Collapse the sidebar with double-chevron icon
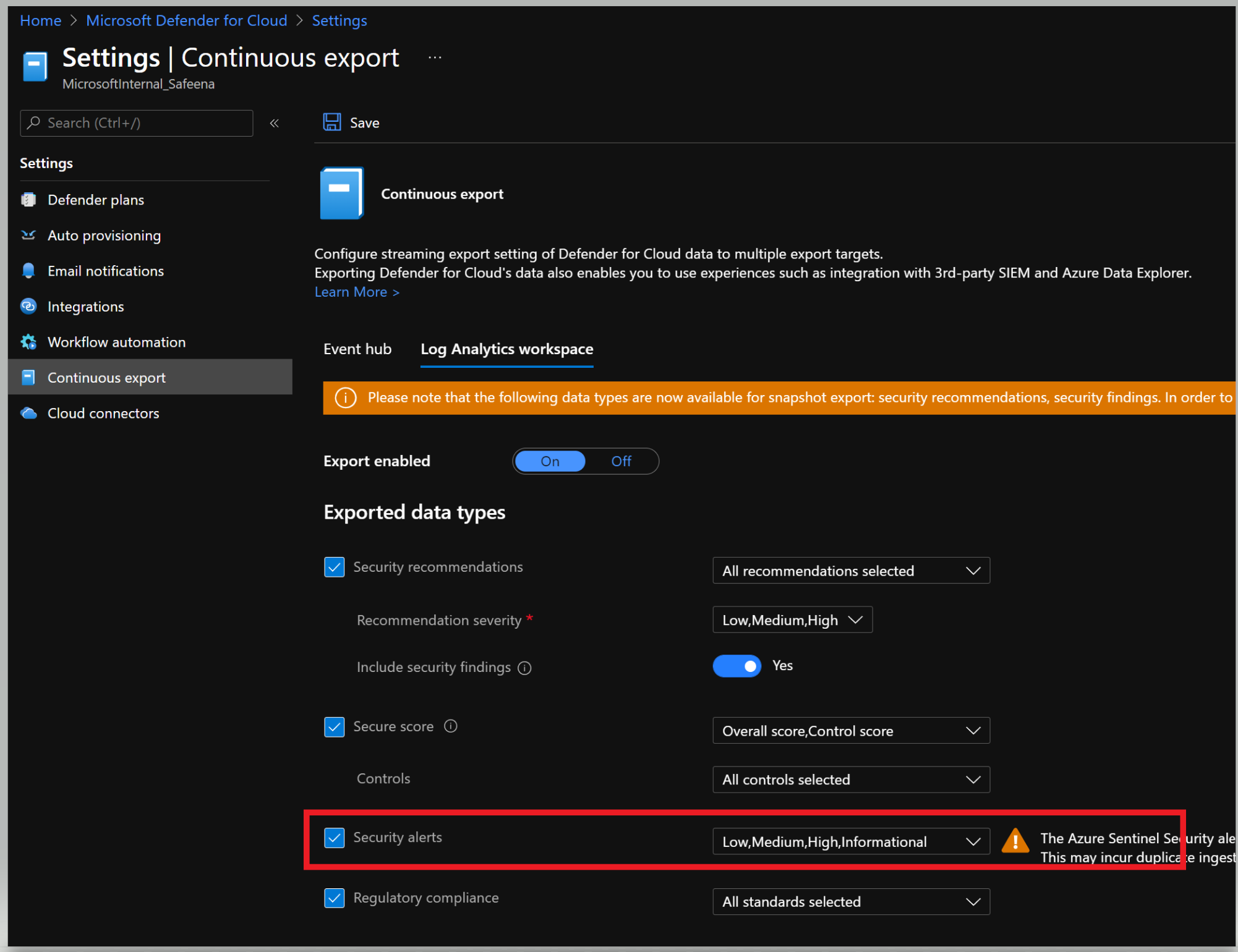This screenshot has width=1238, height=952. click(274, 123)
